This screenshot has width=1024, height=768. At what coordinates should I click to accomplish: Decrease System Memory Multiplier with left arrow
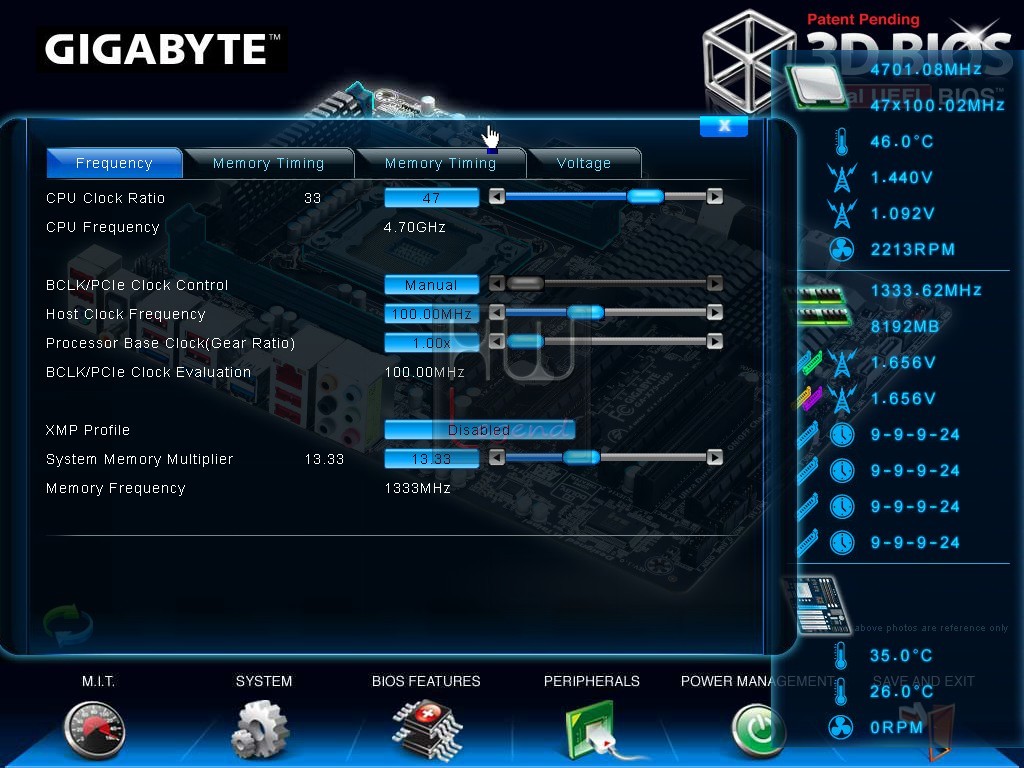pyautogui.click(x=497, y=458)
